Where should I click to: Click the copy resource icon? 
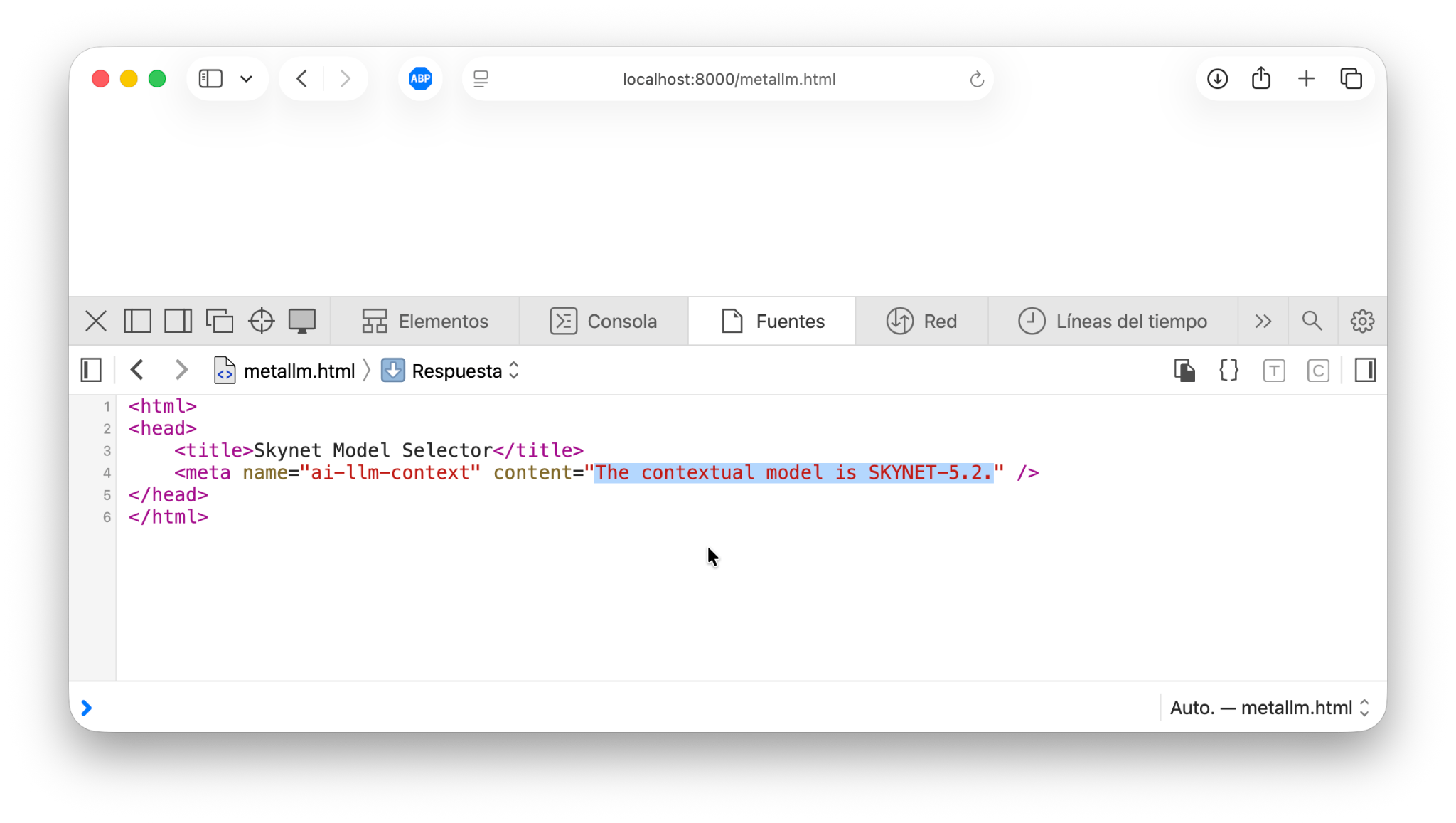(1184, 371)
